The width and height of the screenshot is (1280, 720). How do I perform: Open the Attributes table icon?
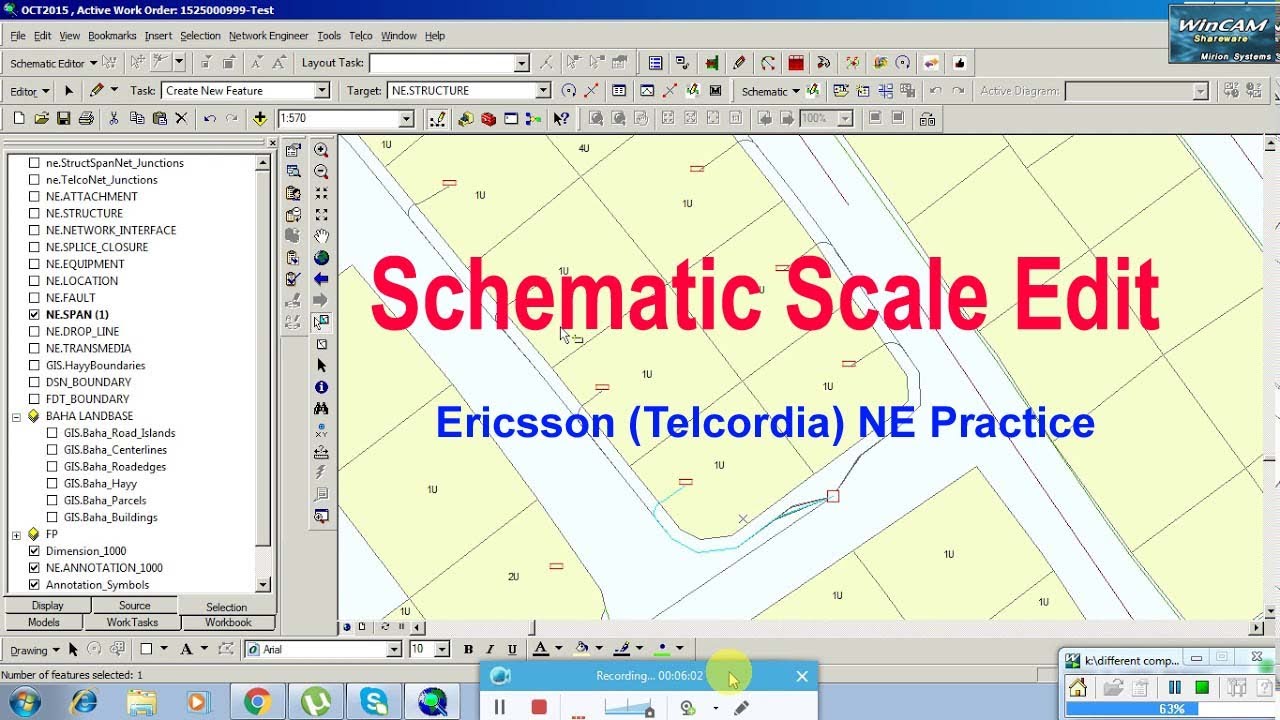tap(619, 90)
